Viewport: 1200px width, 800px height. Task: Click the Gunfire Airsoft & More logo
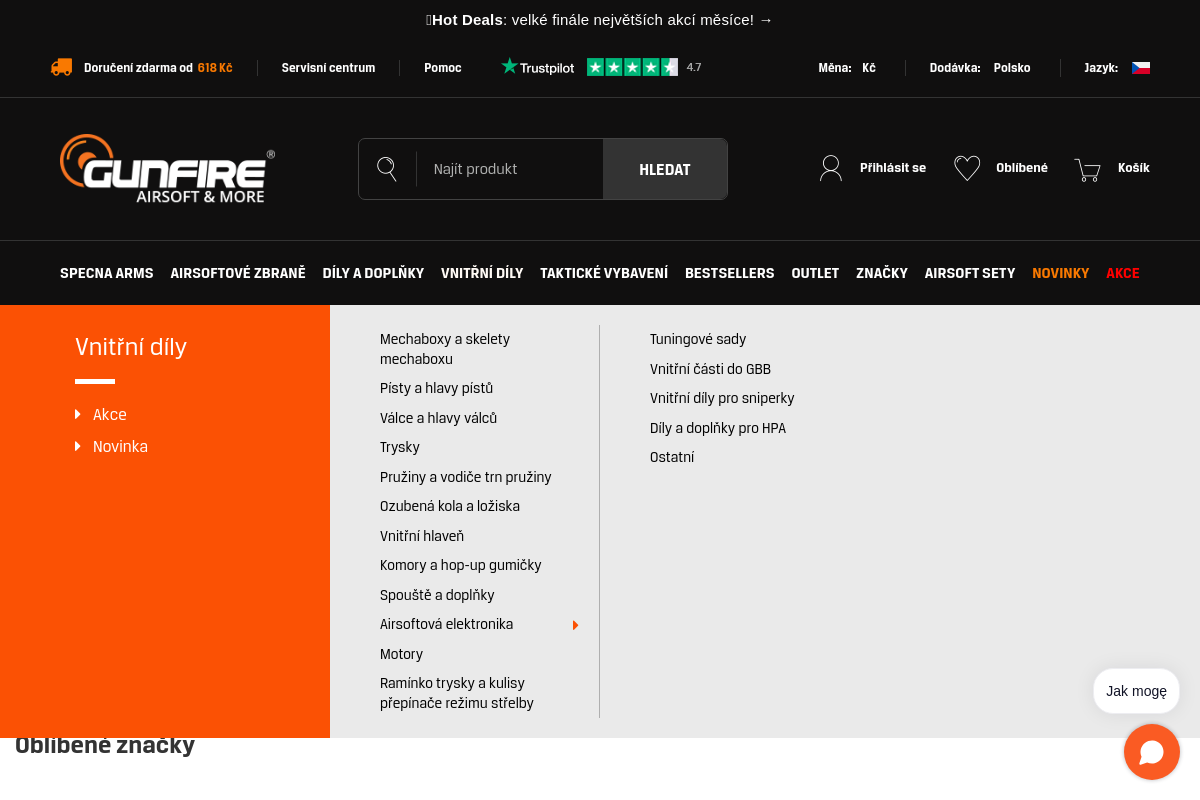[167, 169]
